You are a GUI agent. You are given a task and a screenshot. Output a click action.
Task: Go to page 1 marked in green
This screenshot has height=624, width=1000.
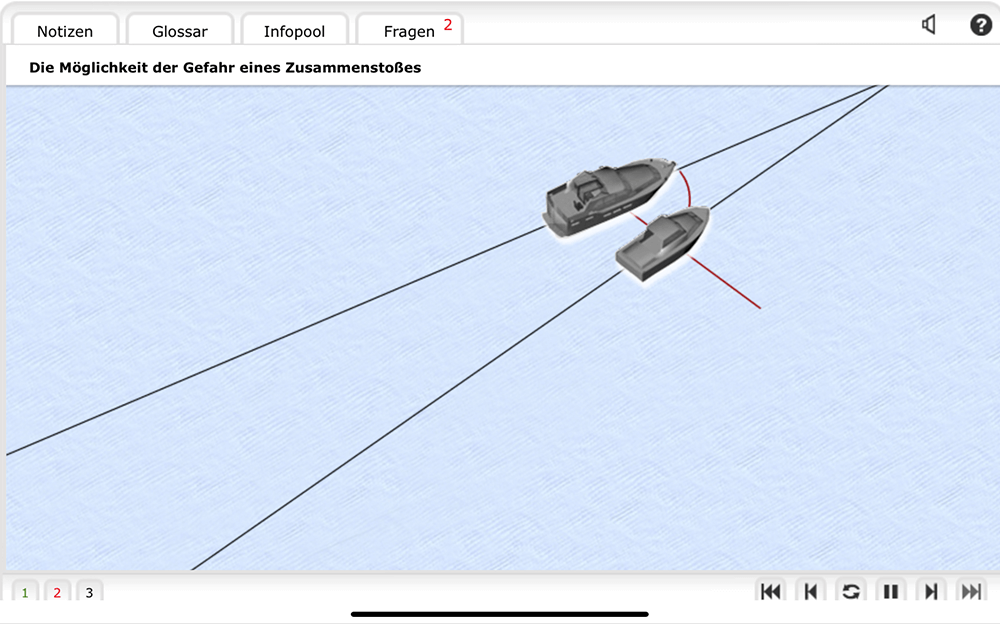pos(25,593)
